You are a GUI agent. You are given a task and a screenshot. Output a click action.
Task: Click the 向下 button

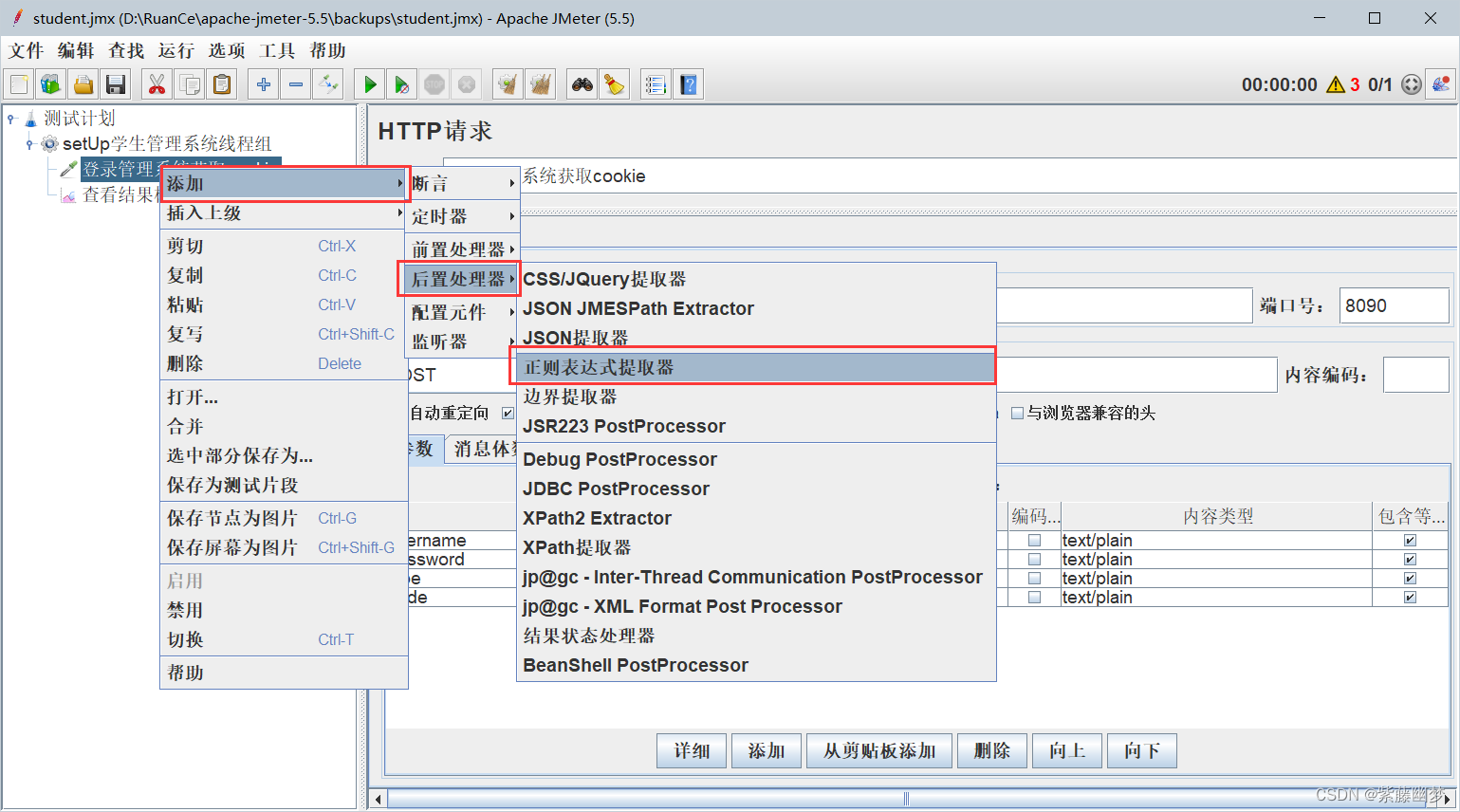1142,750
